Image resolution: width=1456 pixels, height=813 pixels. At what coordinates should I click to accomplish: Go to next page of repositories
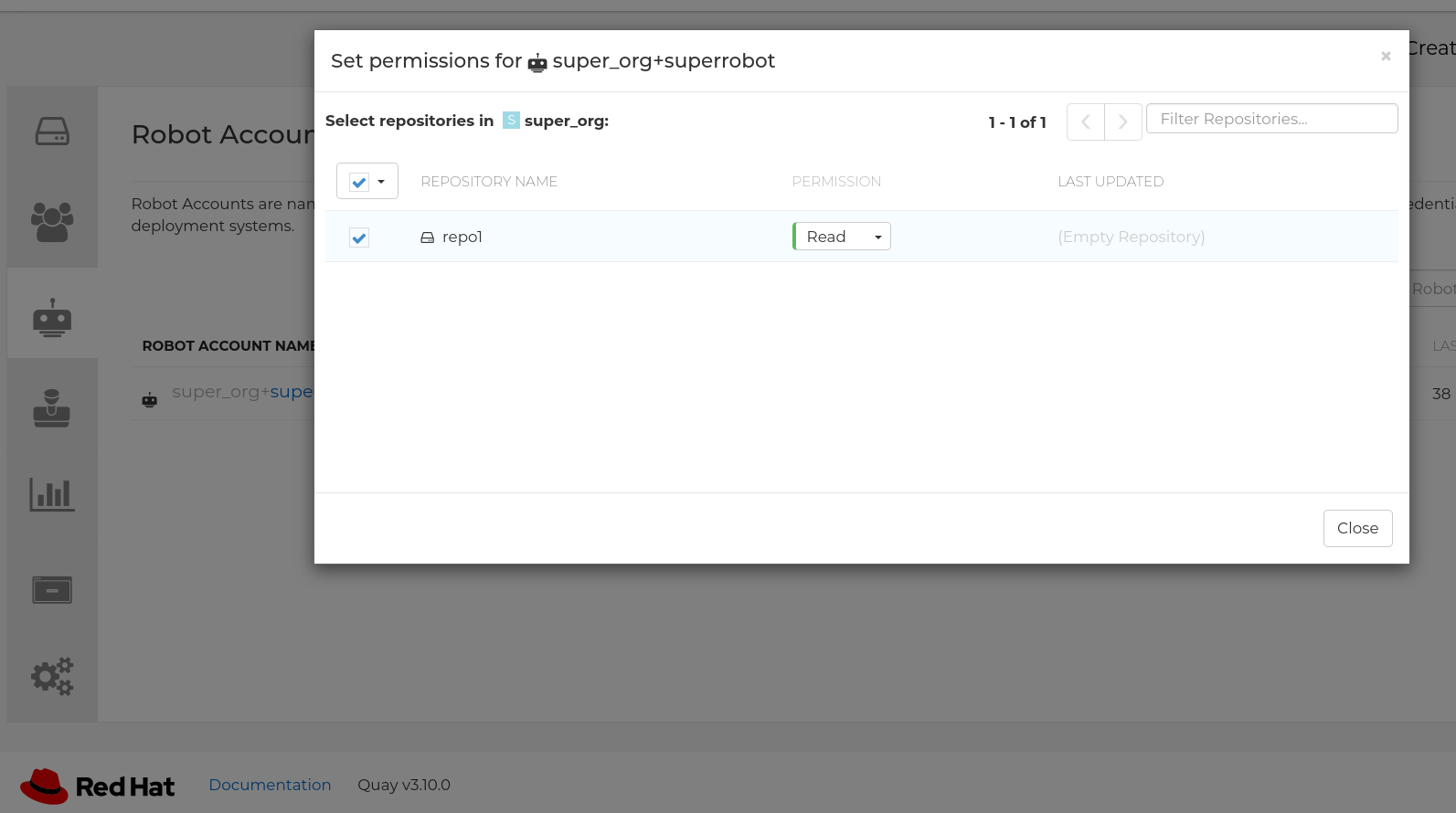pyautogui.click(x=1123, y=121)
